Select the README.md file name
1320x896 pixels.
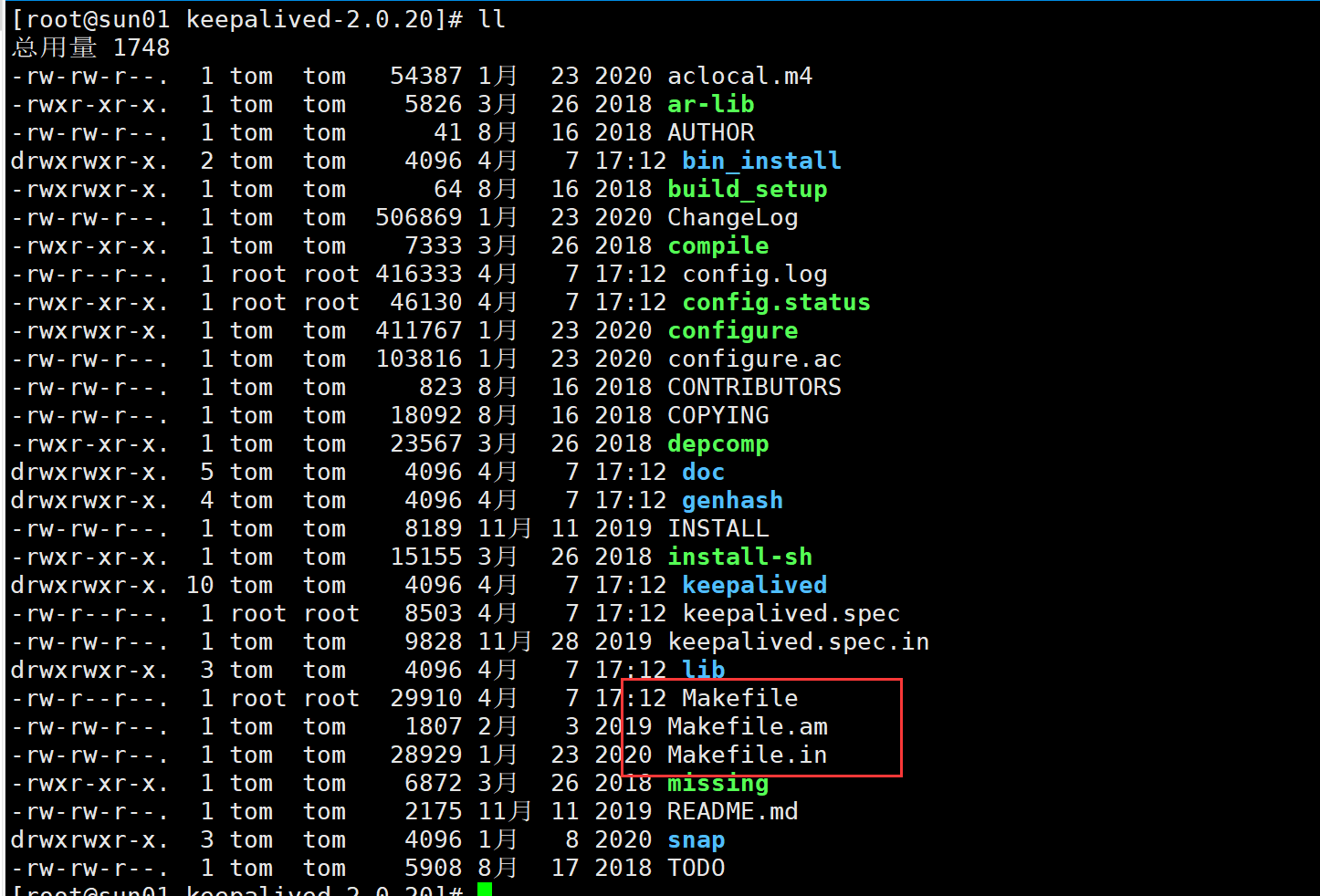(733, 811)
